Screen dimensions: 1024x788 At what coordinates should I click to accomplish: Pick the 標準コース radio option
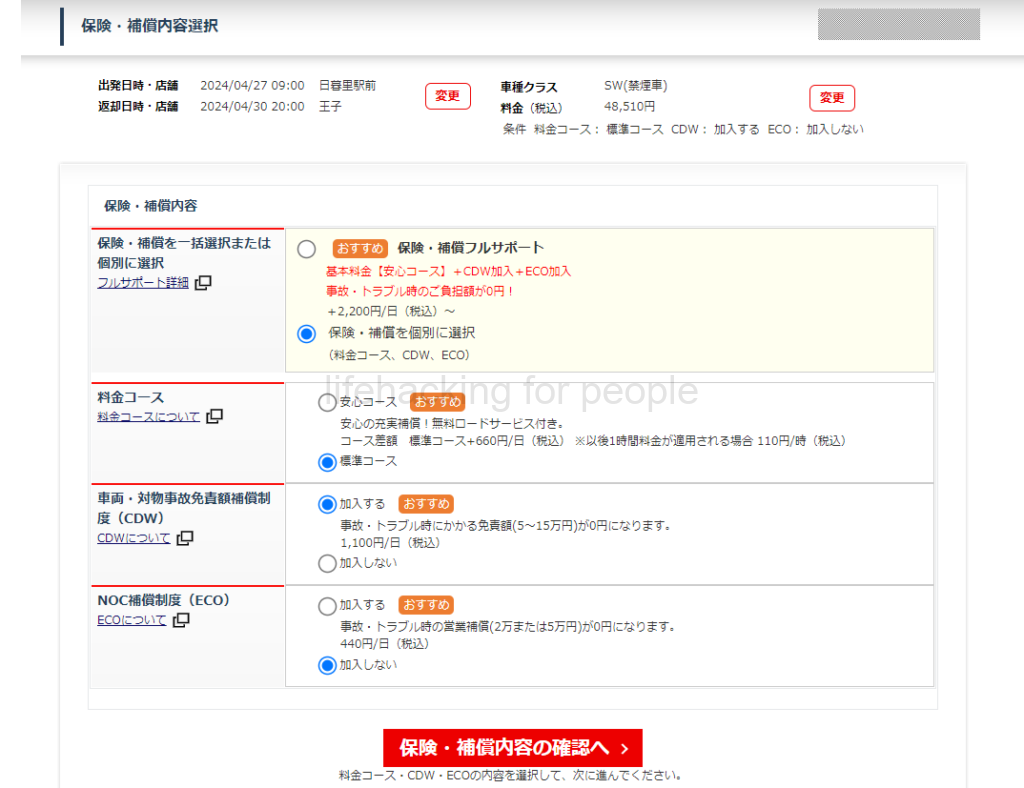click(327, 462)
